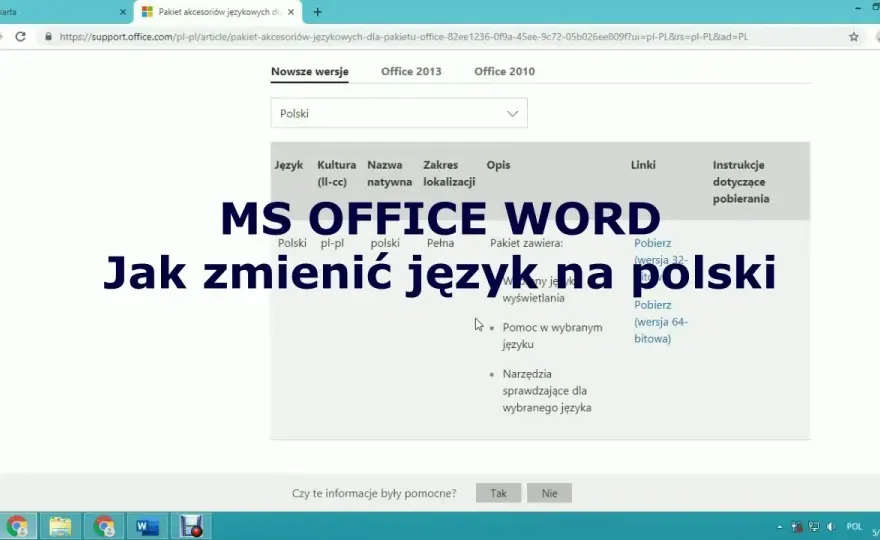Click the Linki column header

pyautogui.click(x=643, y=165)
